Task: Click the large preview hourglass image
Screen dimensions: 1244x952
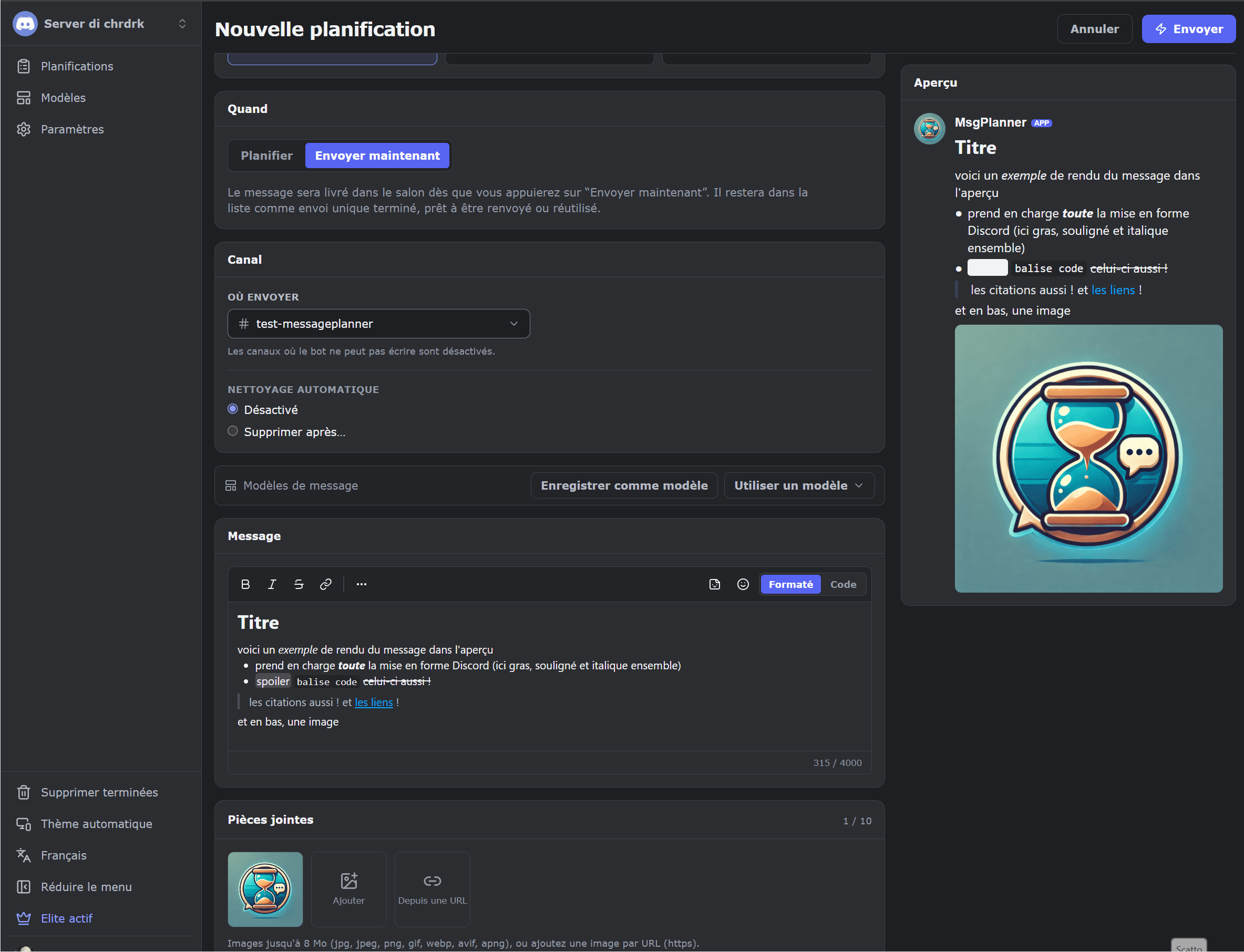Action: 1089,459
